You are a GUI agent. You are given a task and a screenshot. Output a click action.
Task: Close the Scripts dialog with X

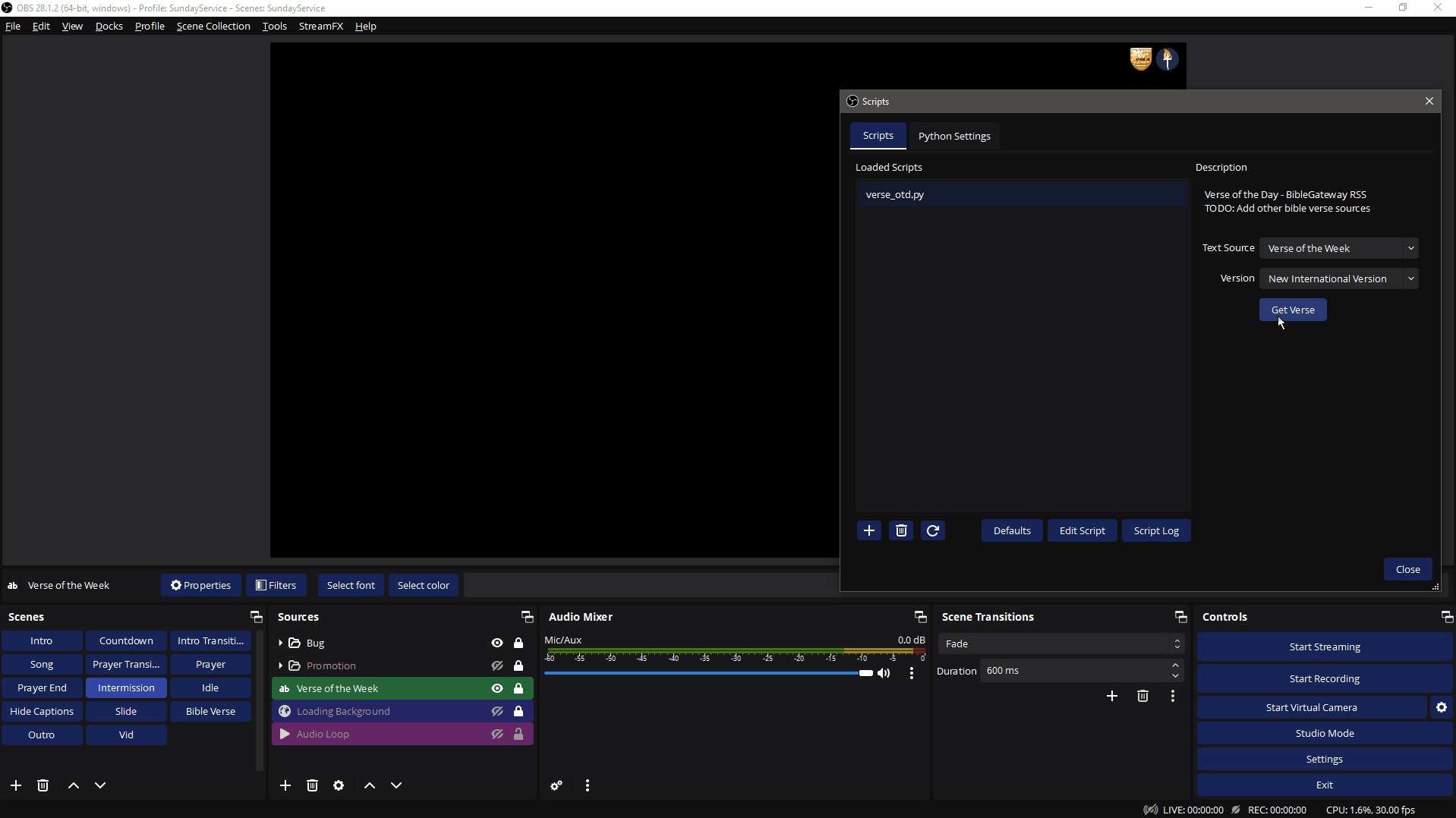[1429, 101]
